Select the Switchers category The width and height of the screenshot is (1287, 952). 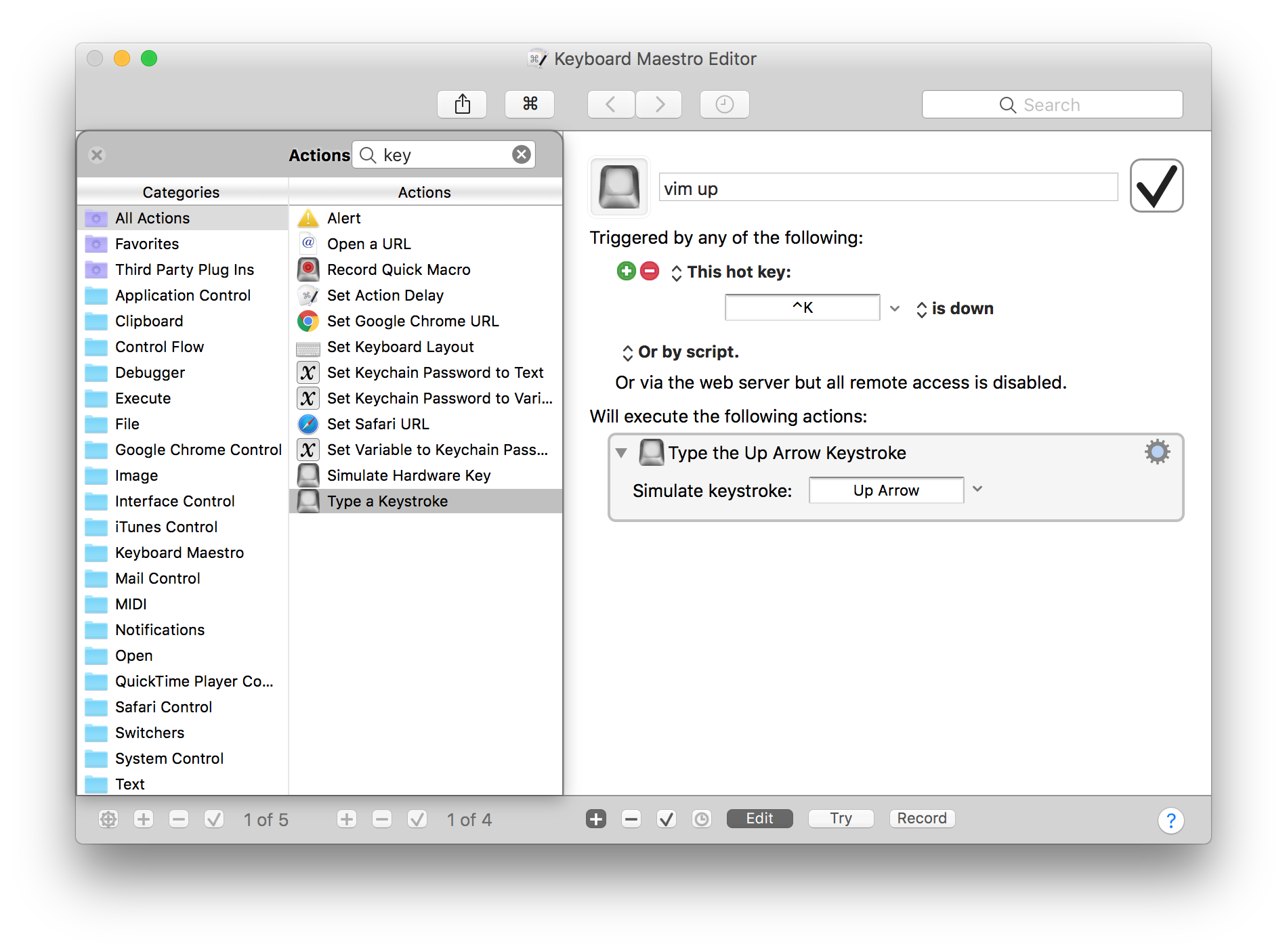coord(182,733)
